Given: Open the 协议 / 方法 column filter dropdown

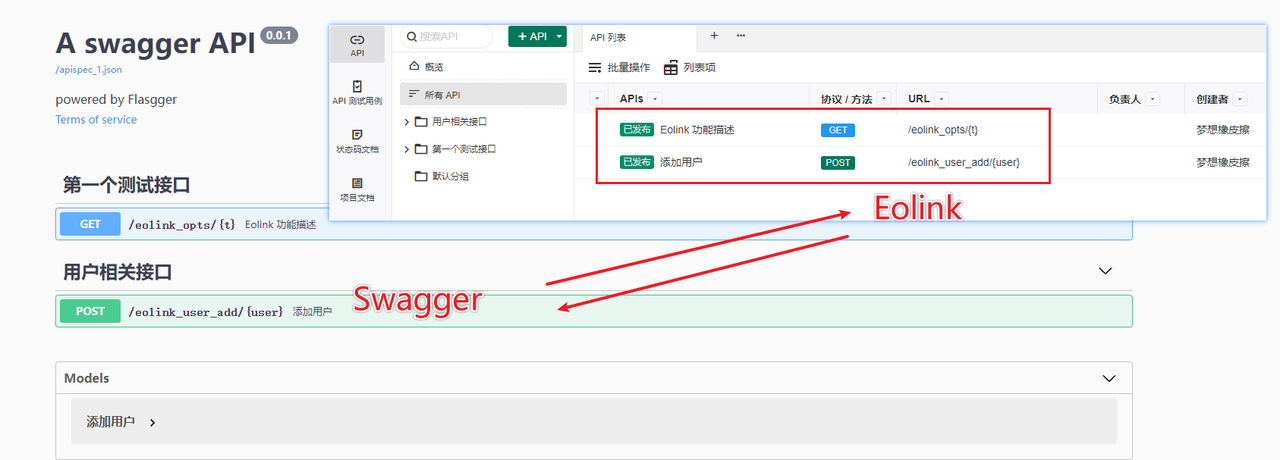Looking at the screenshot, I should coord(884,99).
